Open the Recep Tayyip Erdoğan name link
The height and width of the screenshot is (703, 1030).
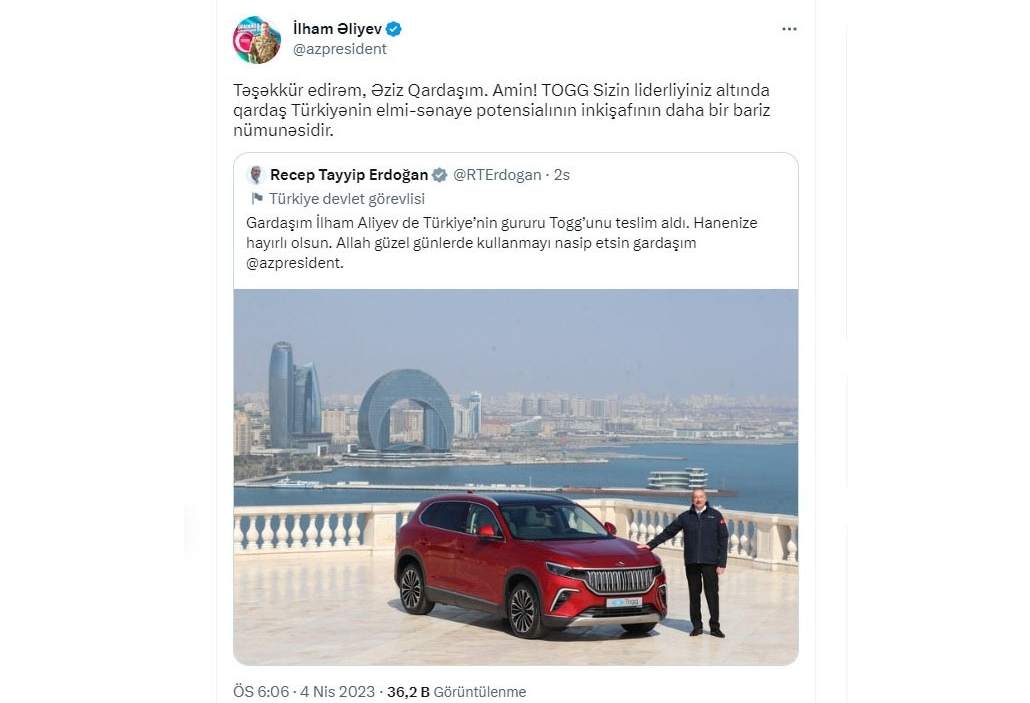tap(349, 175)
